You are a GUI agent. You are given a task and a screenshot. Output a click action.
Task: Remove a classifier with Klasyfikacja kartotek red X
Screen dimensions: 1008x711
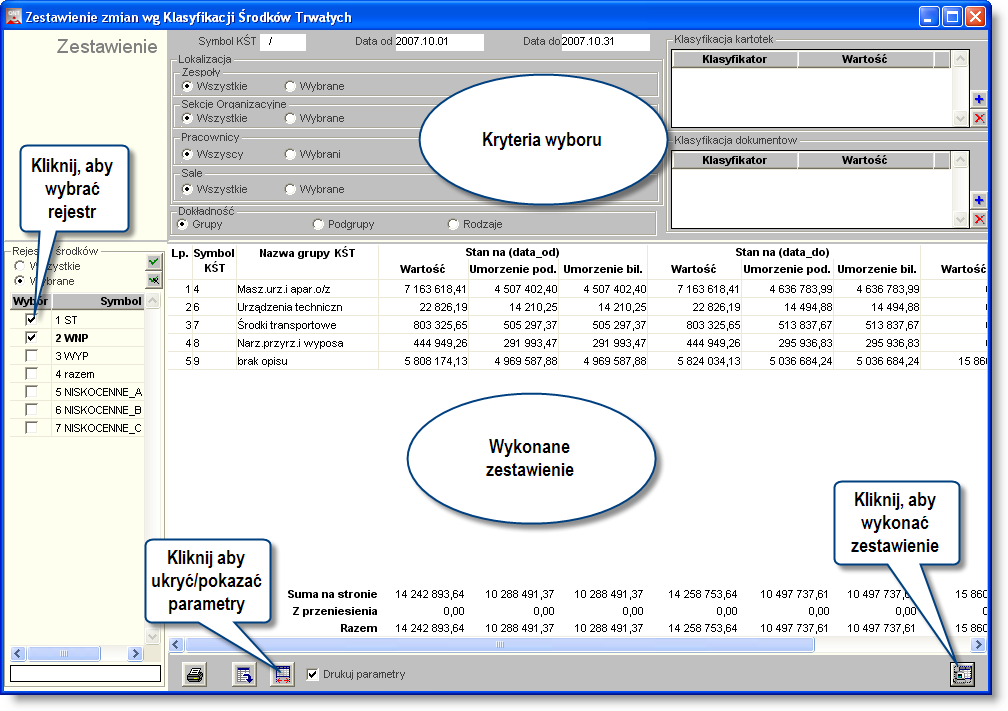(x=979, y=118)
